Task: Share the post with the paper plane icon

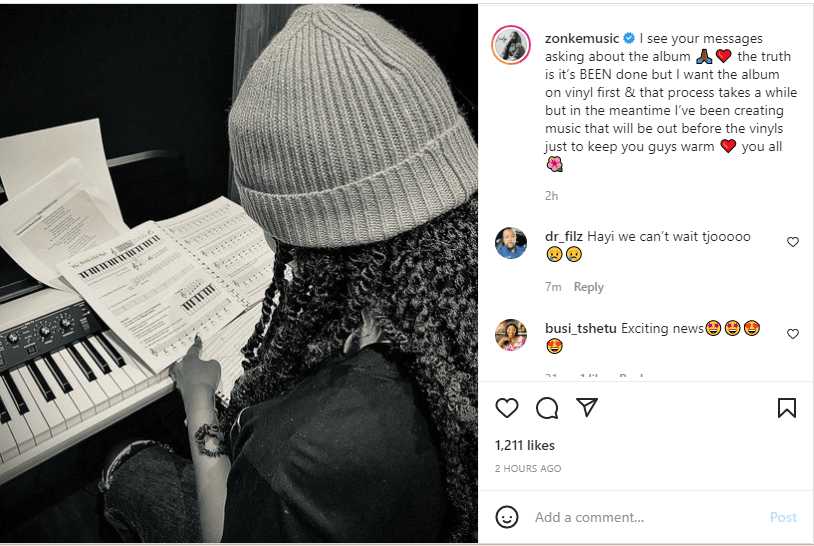Action: coord(587,407)
